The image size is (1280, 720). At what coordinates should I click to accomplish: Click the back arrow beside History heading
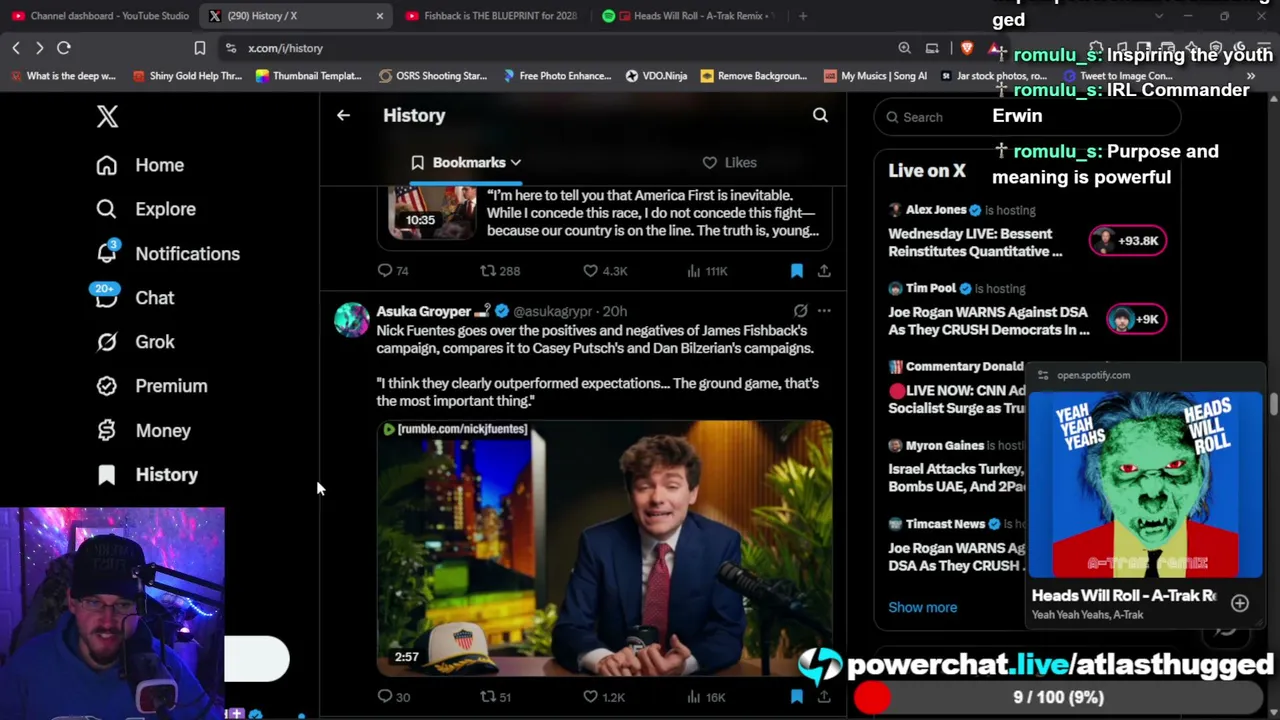(x=343, y=115)
